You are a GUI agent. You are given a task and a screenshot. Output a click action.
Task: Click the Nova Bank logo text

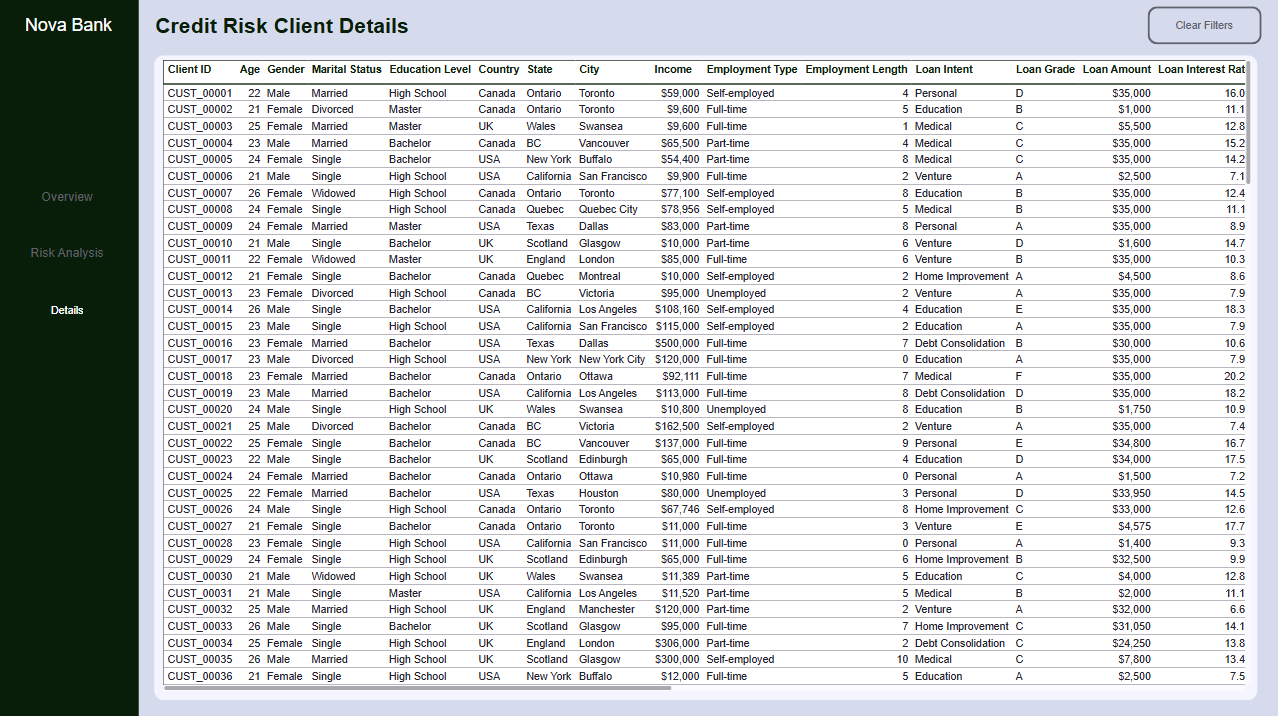point(69,25)
